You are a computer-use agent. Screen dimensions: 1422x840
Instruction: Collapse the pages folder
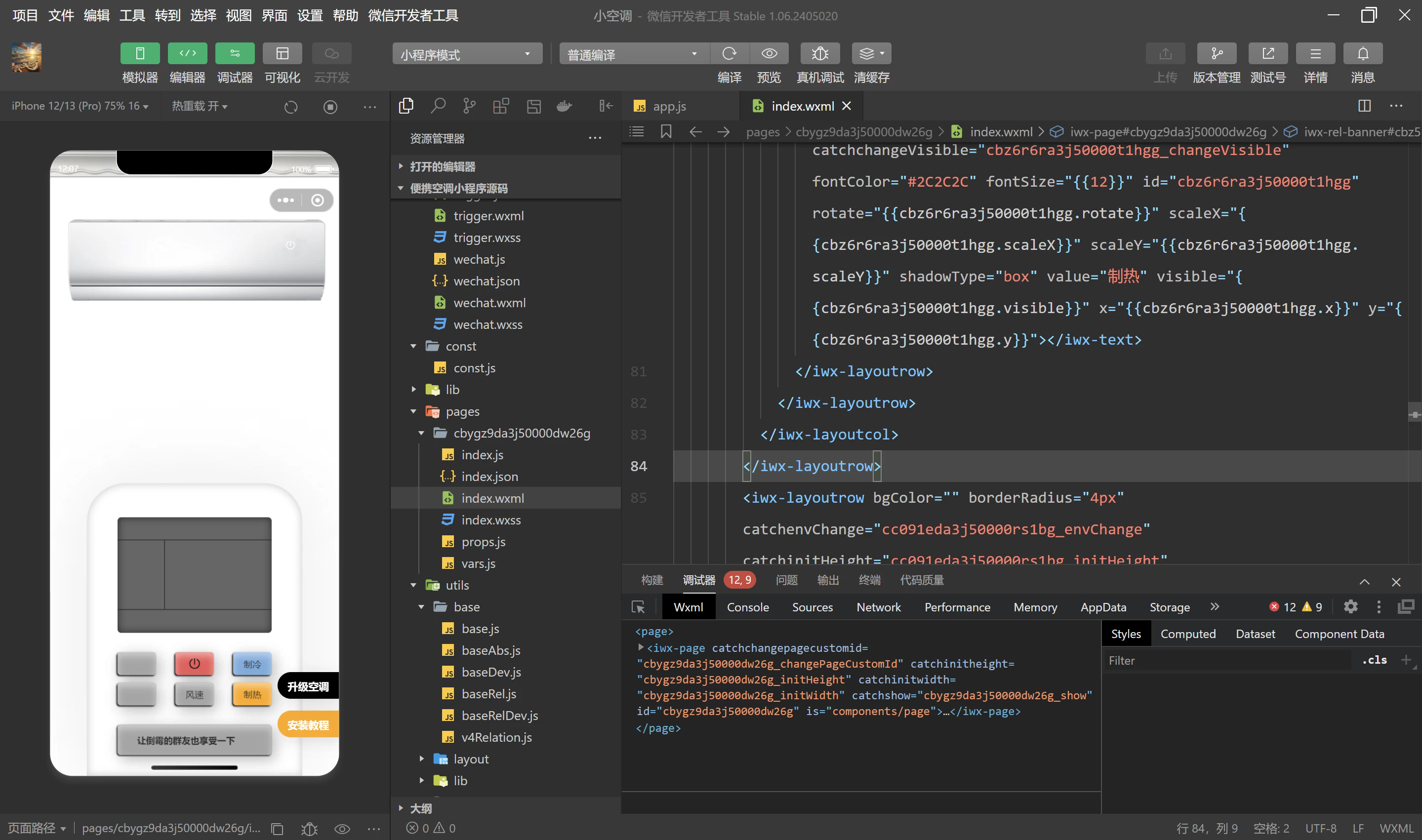[413, 411]
